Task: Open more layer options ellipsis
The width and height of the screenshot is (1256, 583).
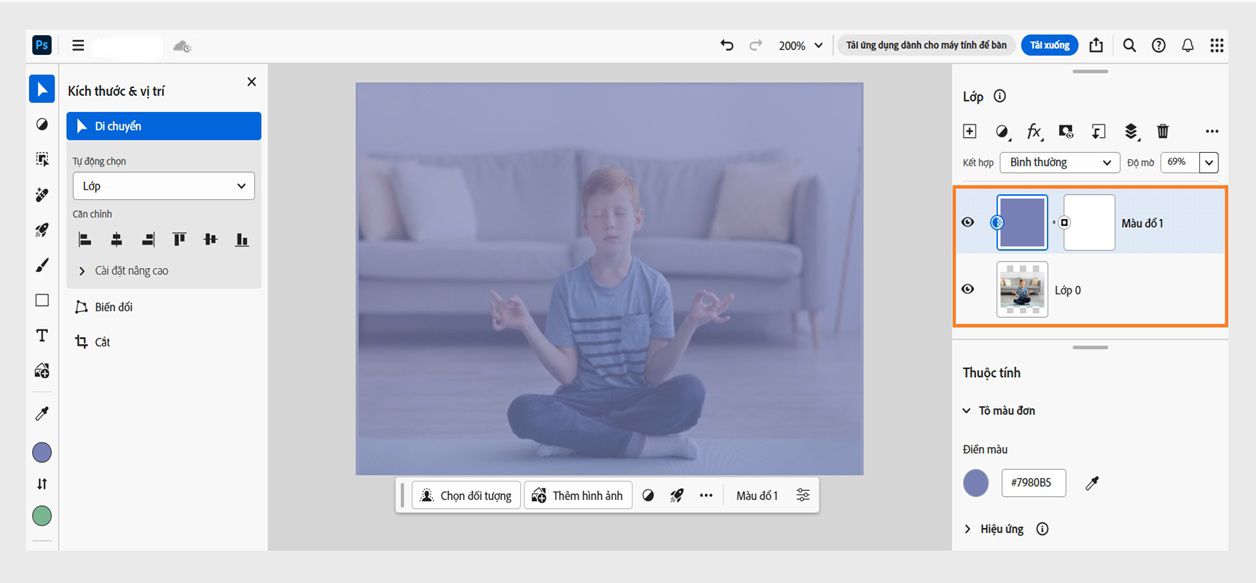Action: coord(1212,131)
